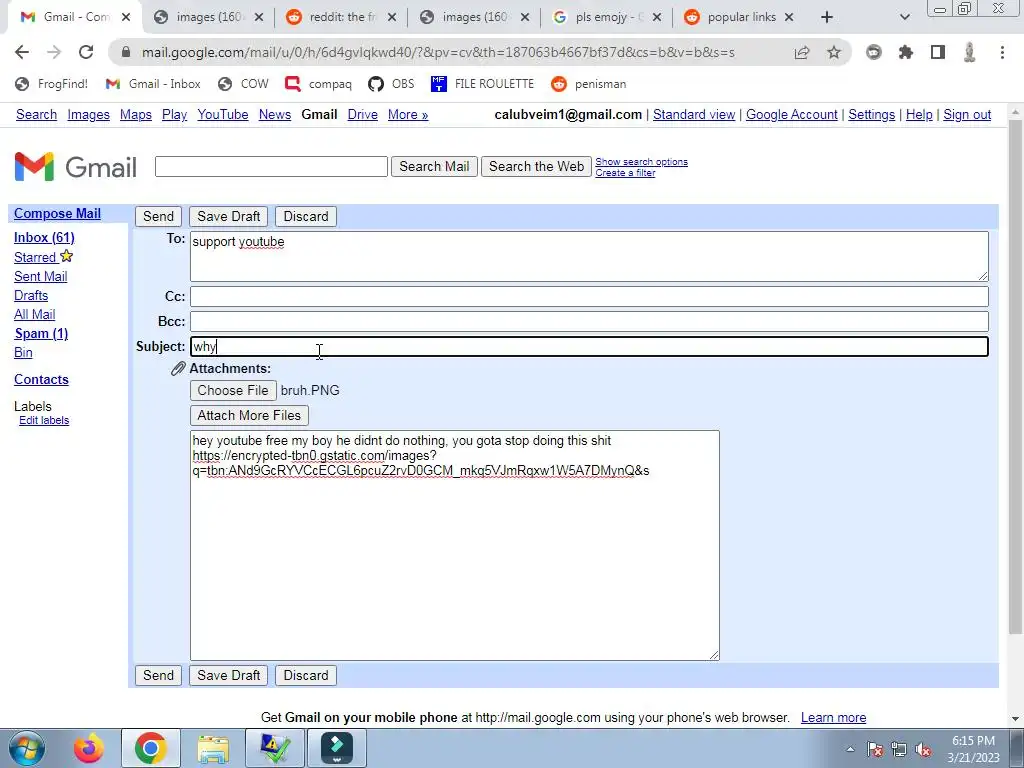Reload the current page

tap(86, 52)
